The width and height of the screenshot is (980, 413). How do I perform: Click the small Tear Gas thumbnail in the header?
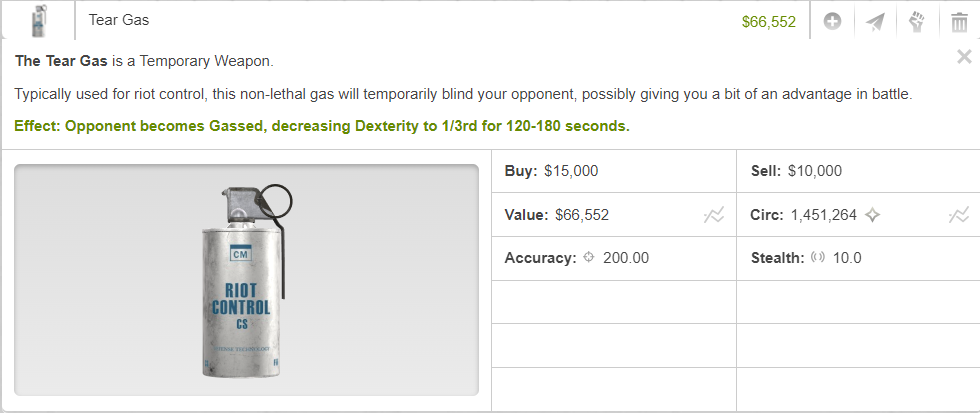(39, 21)
